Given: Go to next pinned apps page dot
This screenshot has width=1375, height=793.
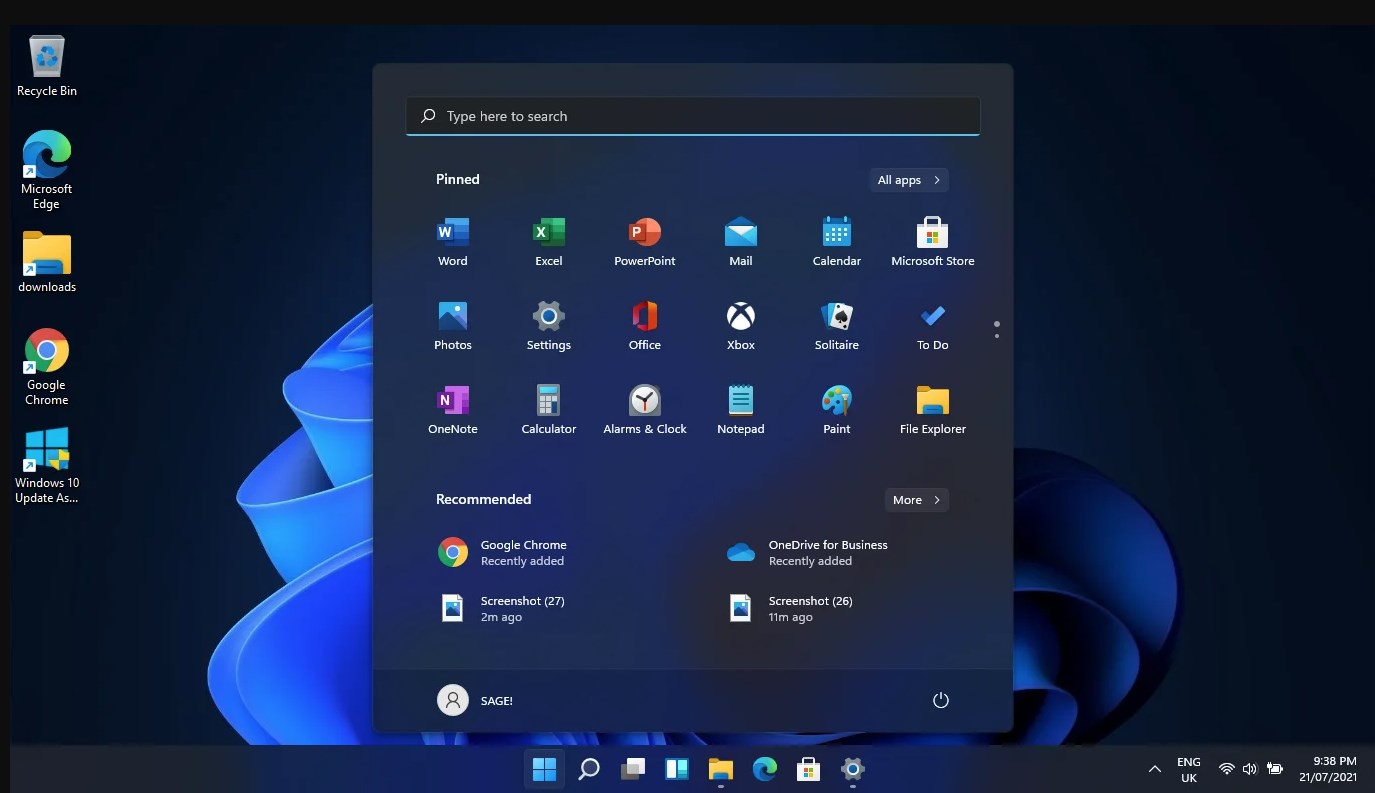Looking at the screenshot, I should (x=997, y=336).
